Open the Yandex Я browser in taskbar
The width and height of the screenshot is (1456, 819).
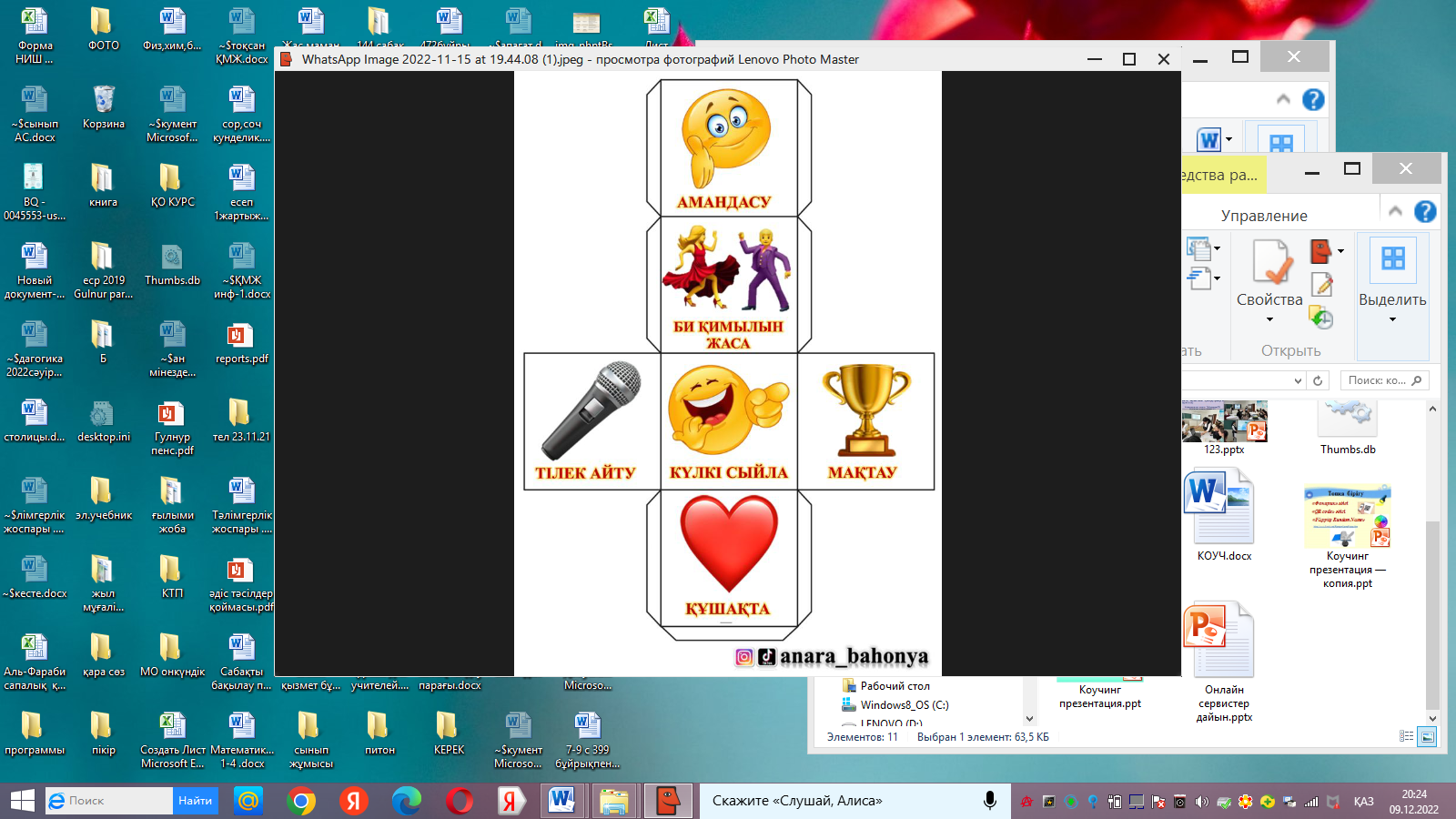(x=354, y=801)
